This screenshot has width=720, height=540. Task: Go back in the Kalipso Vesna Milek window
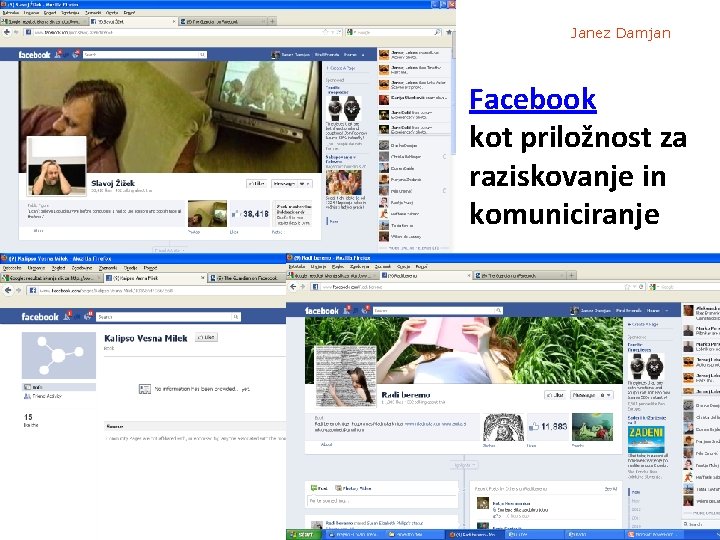click(8, 290)
